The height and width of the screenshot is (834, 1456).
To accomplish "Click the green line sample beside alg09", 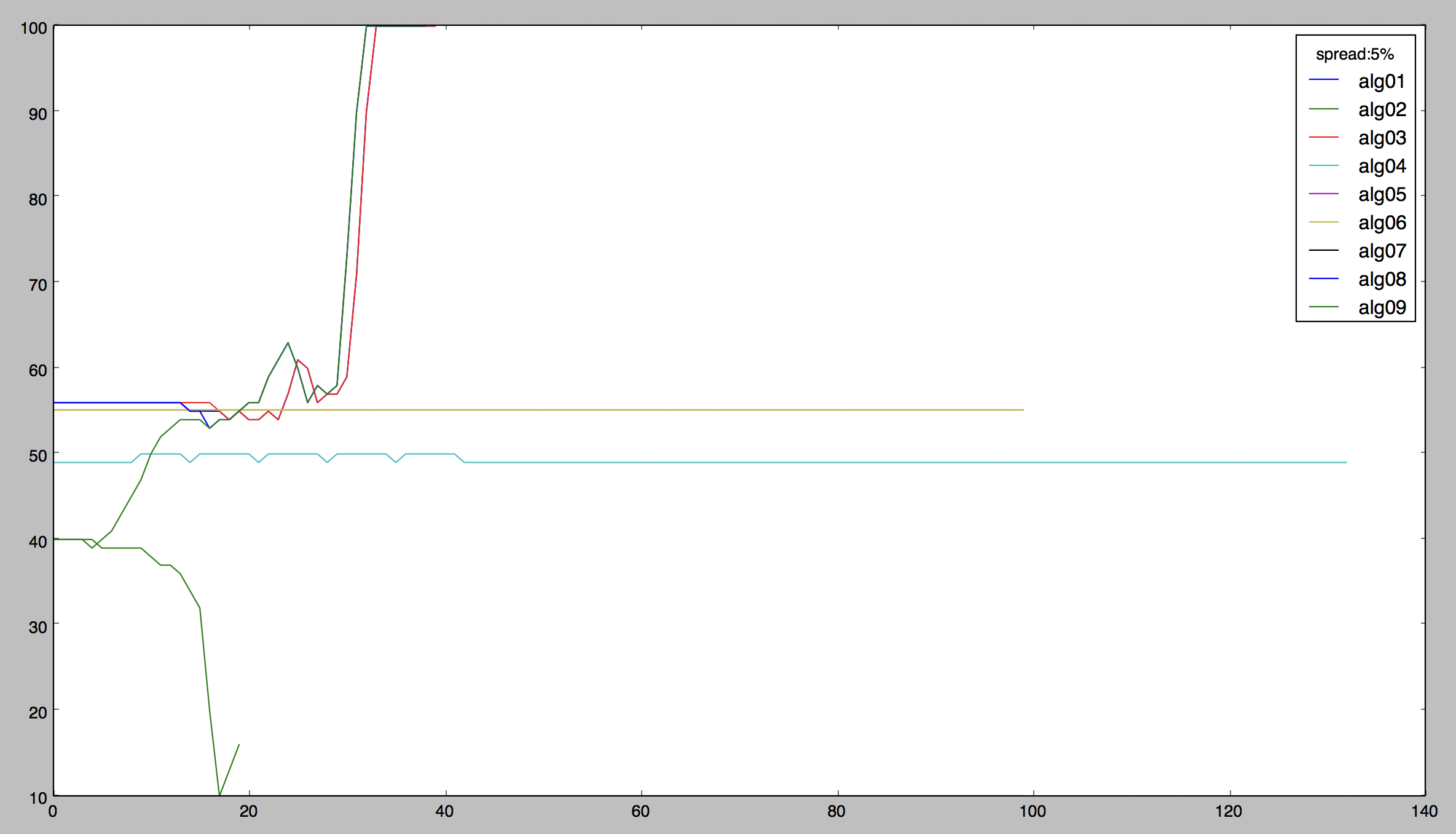I will pyautogui.click(x=1324, y=307).
